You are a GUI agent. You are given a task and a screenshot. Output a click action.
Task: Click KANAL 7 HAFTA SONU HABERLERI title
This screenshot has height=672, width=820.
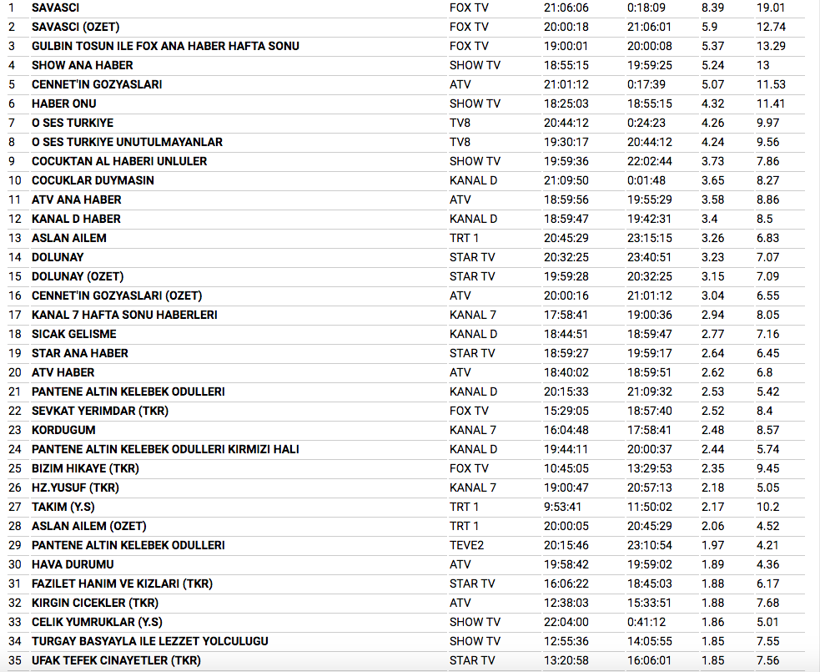coord(125,315)
